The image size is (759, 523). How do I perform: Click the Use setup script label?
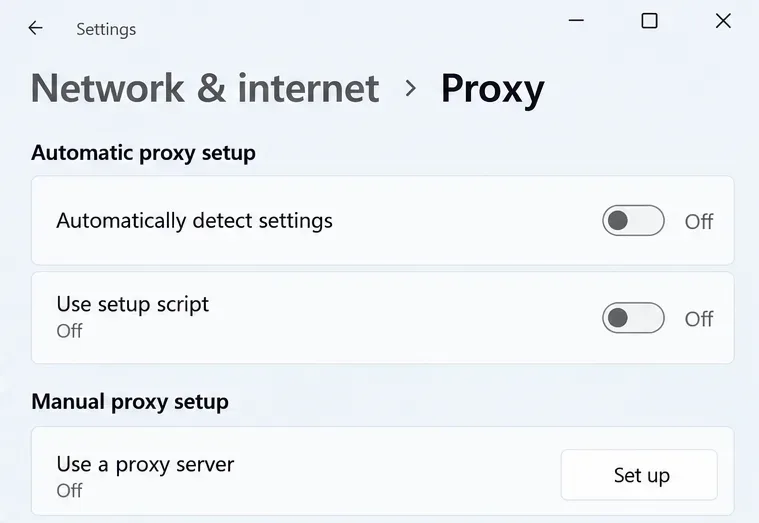pos(133,305)
